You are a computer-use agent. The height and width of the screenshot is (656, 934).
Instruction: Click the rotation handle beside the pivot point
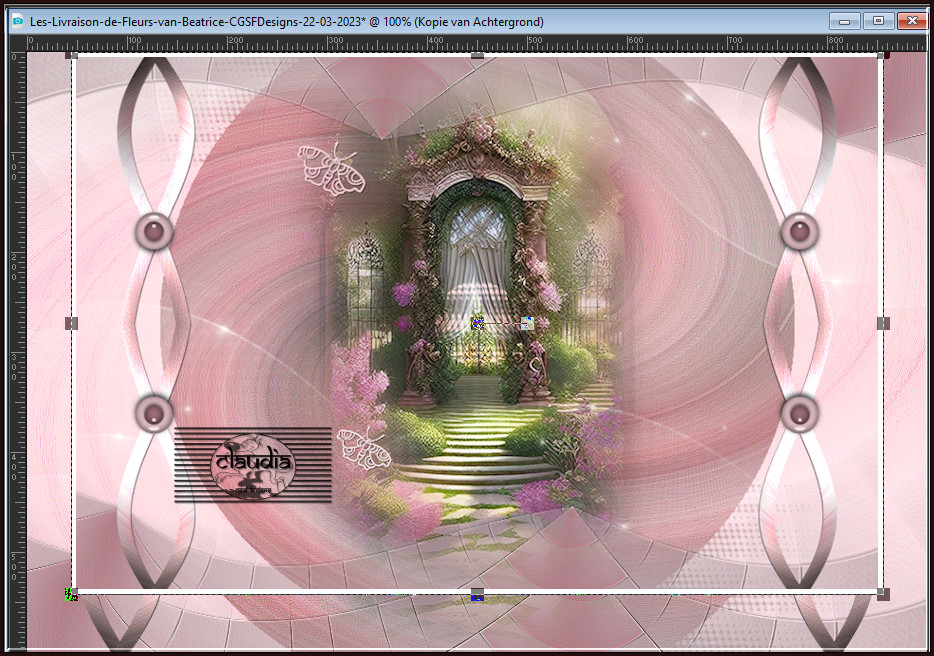(527, 323)
